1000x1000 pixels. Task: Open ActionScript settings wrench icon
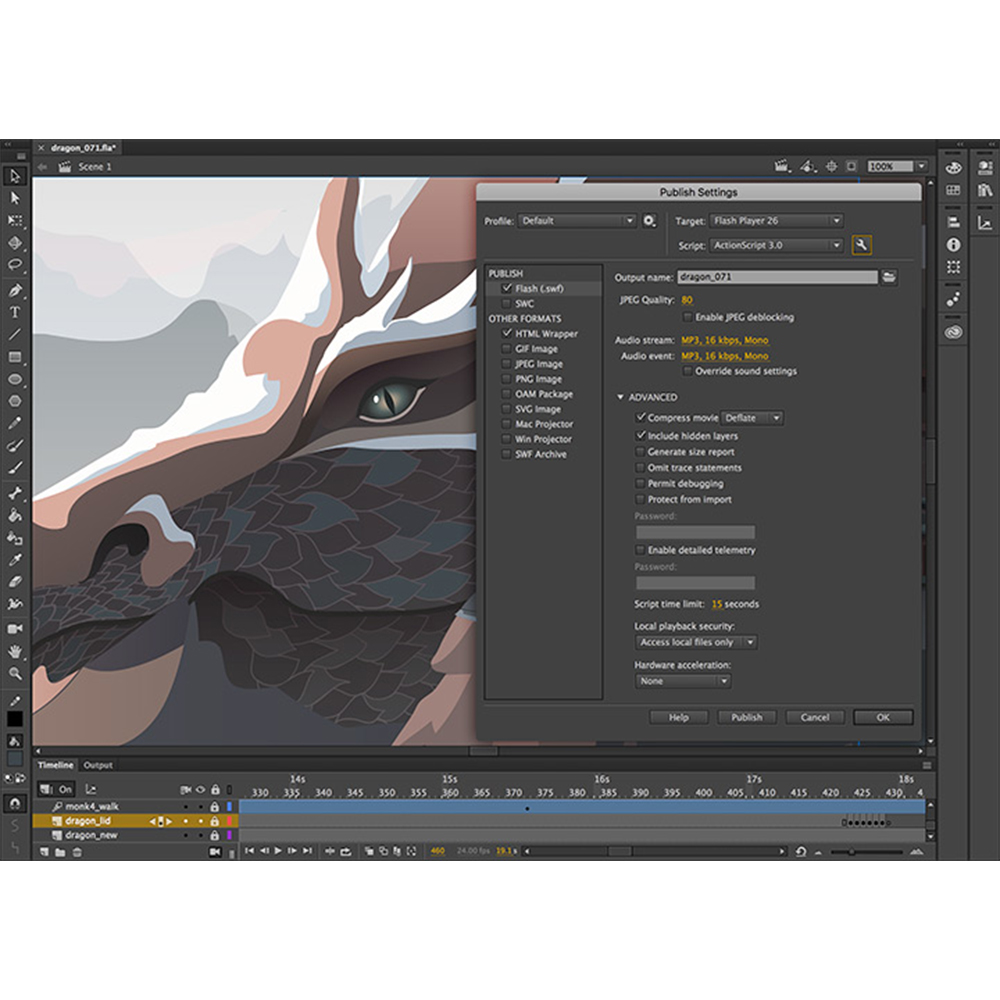tap(861, 245)
